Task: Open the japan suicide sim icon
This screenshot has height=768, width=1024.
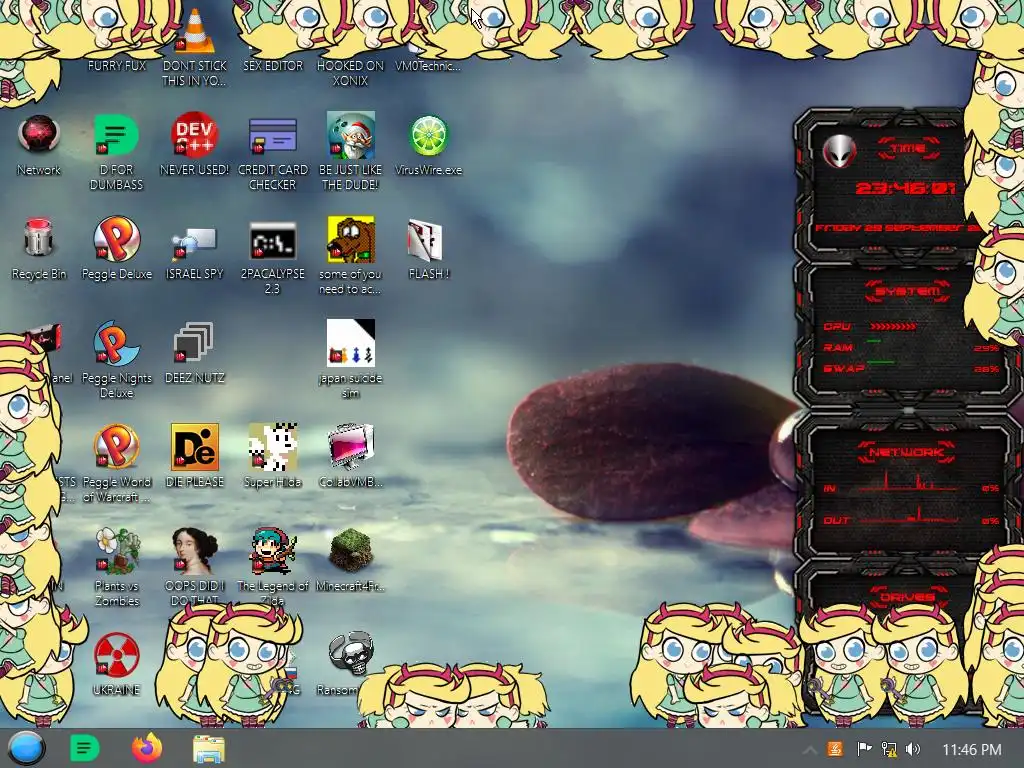Action: [351, 343]
